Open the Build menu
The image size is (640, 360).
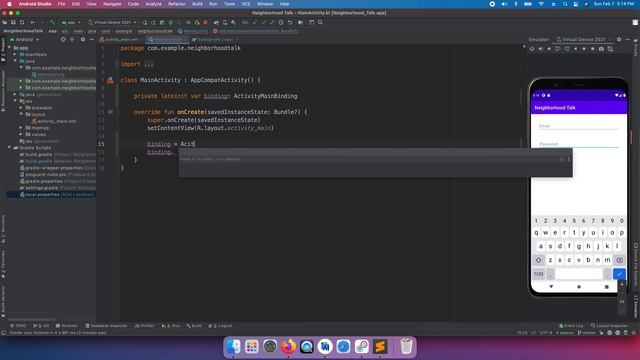pos(197,4)
